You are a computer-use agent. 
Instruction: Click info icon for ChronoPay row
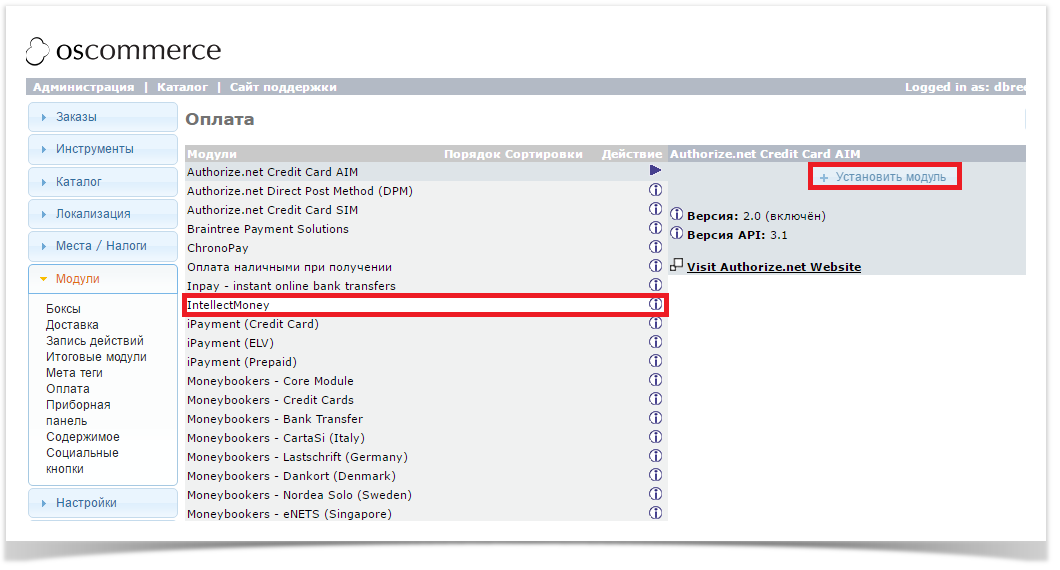point(656,247)
